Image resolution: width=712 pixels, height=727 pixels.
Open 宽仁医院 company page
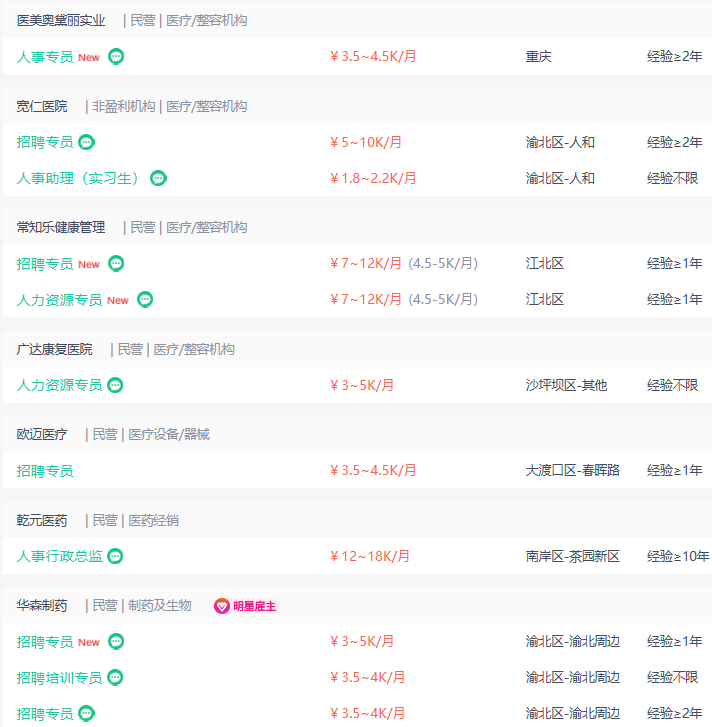click(42, 106)
